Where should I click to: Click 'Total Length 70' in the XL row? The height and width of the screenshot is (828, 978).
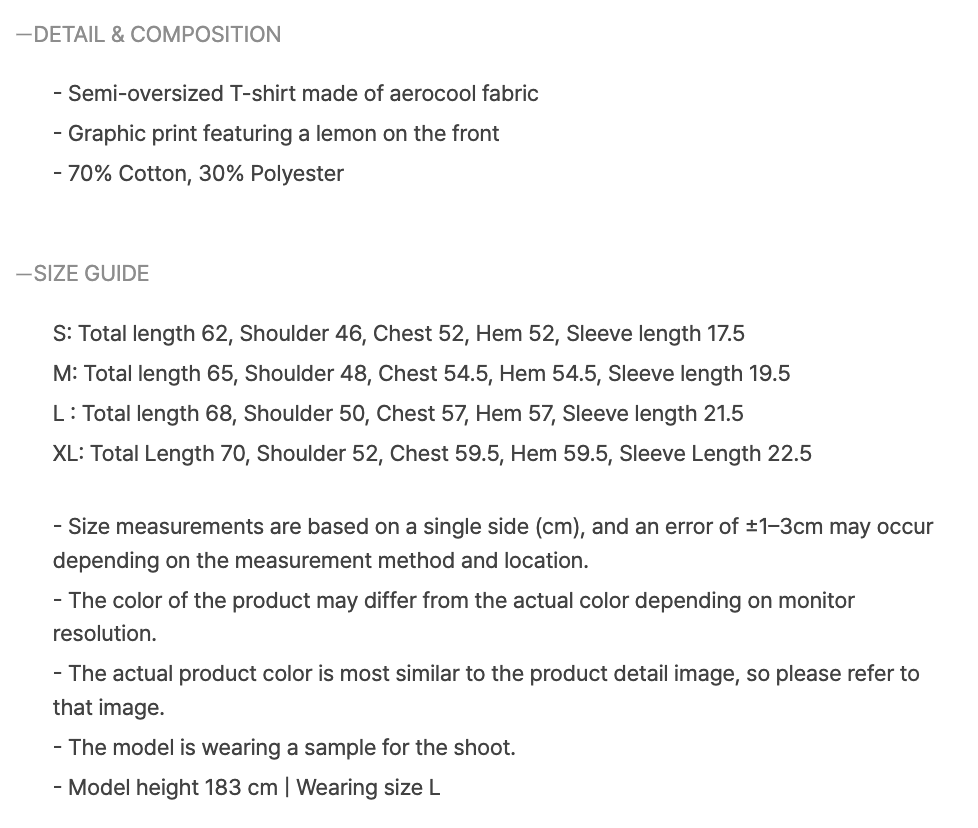coord(168,453)
